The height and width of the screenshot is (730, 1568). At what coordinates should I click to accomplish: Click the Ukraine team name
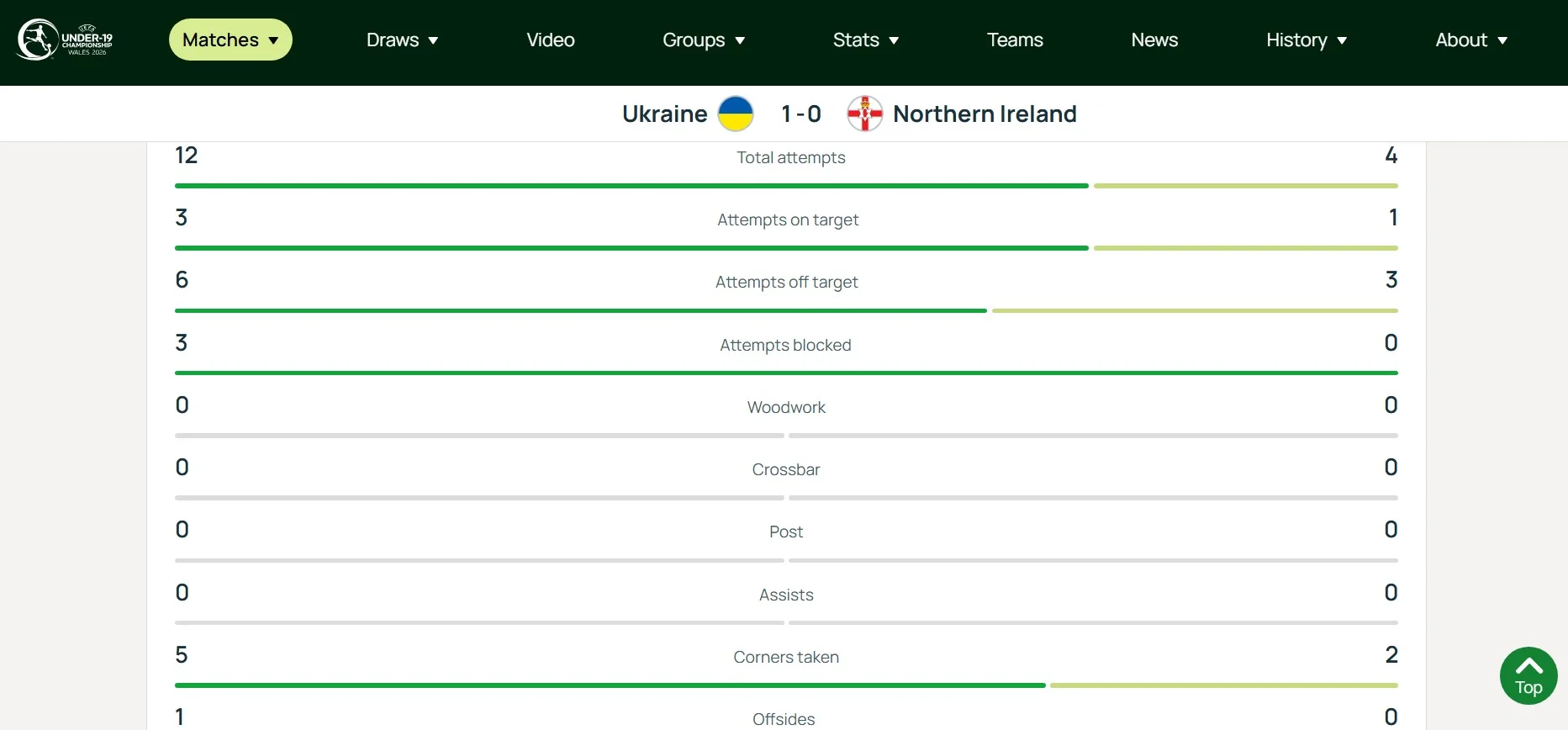point(664,114)
